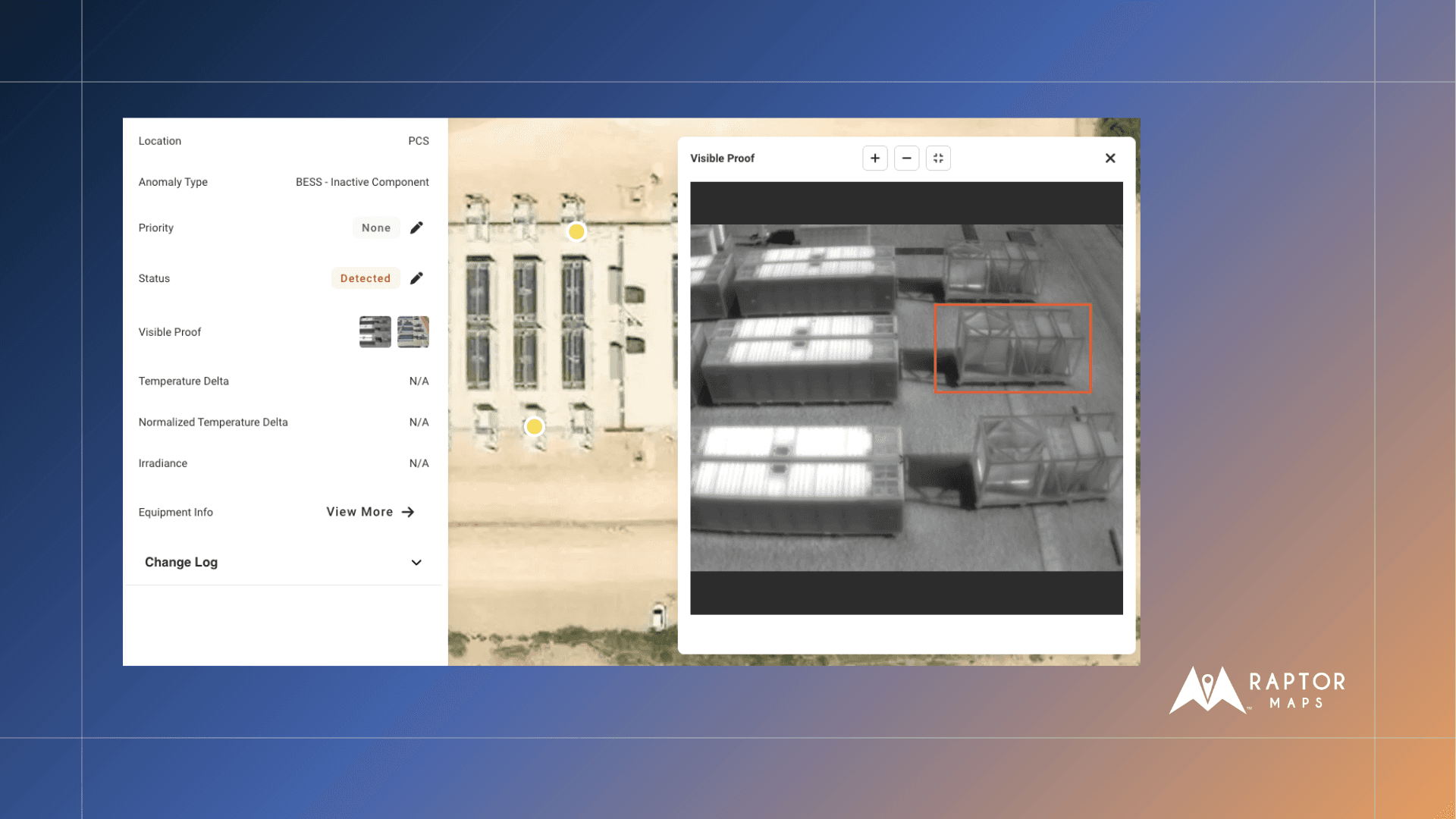Edit the Priority value with pencil icon
The image size is (1456, 819).
(x=416, y=227)
